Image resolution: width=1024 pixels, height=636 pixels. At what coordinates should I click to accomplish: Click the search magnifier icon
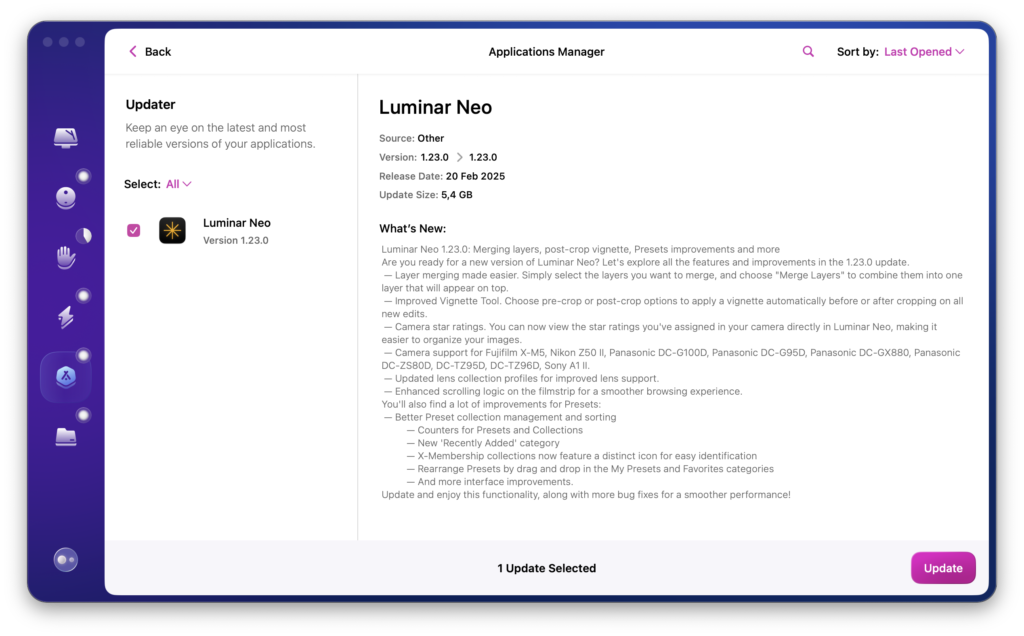tap(808, 52)
